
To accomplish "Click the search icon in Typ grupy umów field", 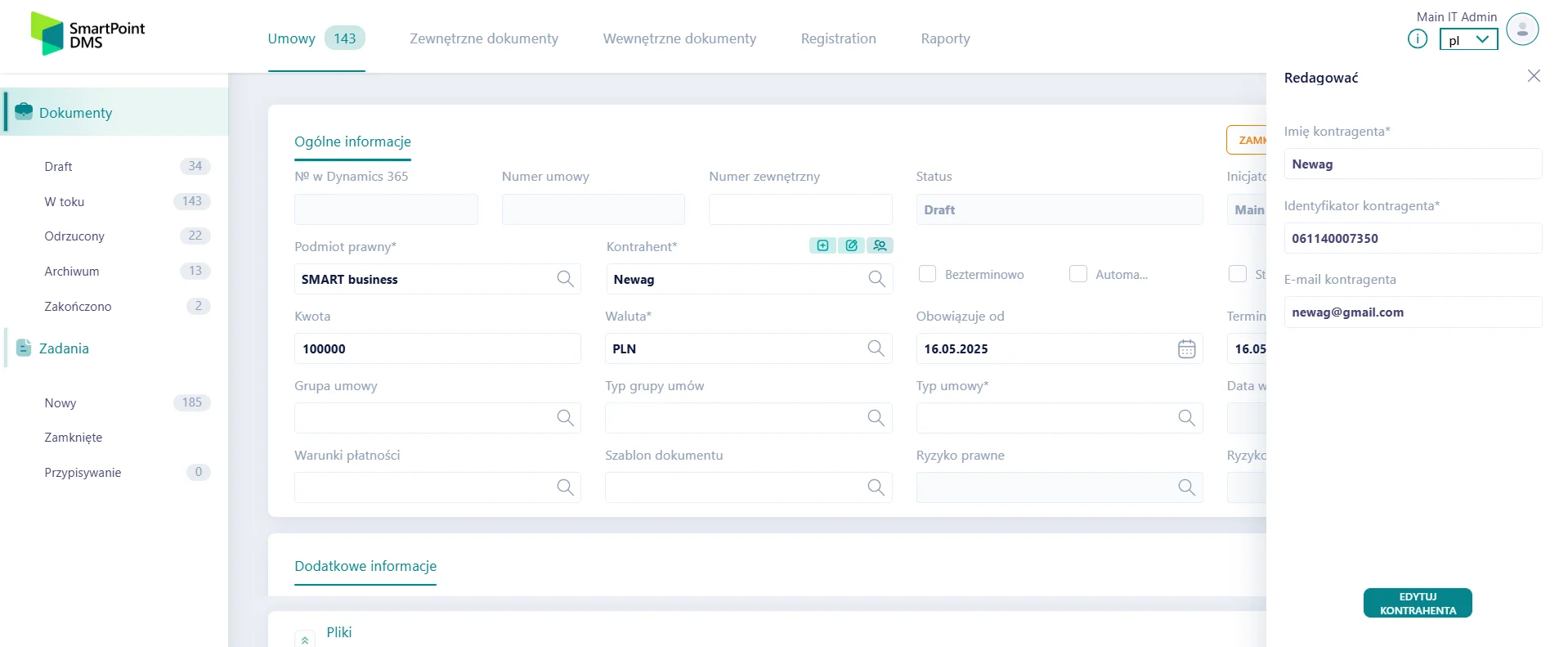I will click(876, 418).
